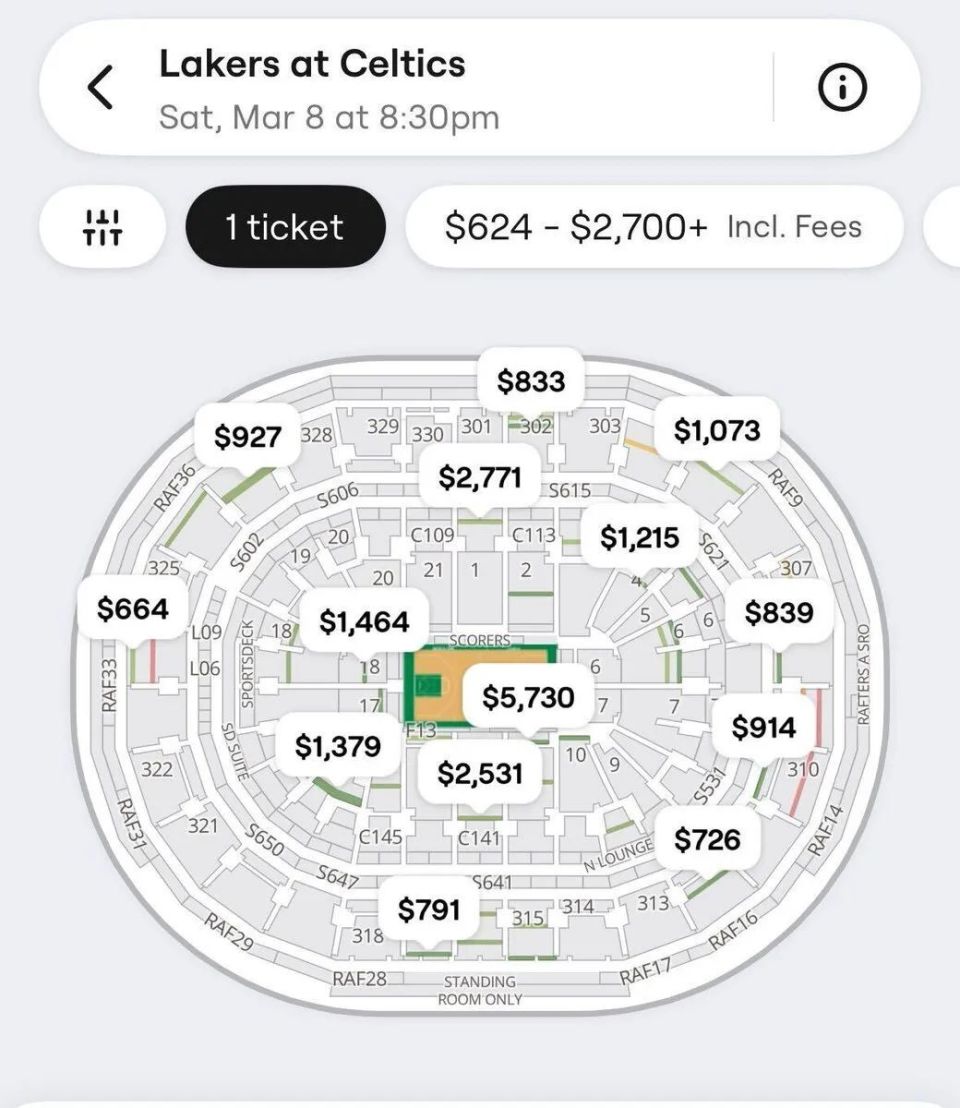Select the $839 price bubble
The width and height of the screenshot is (960, 1108).
click(779, 612)
